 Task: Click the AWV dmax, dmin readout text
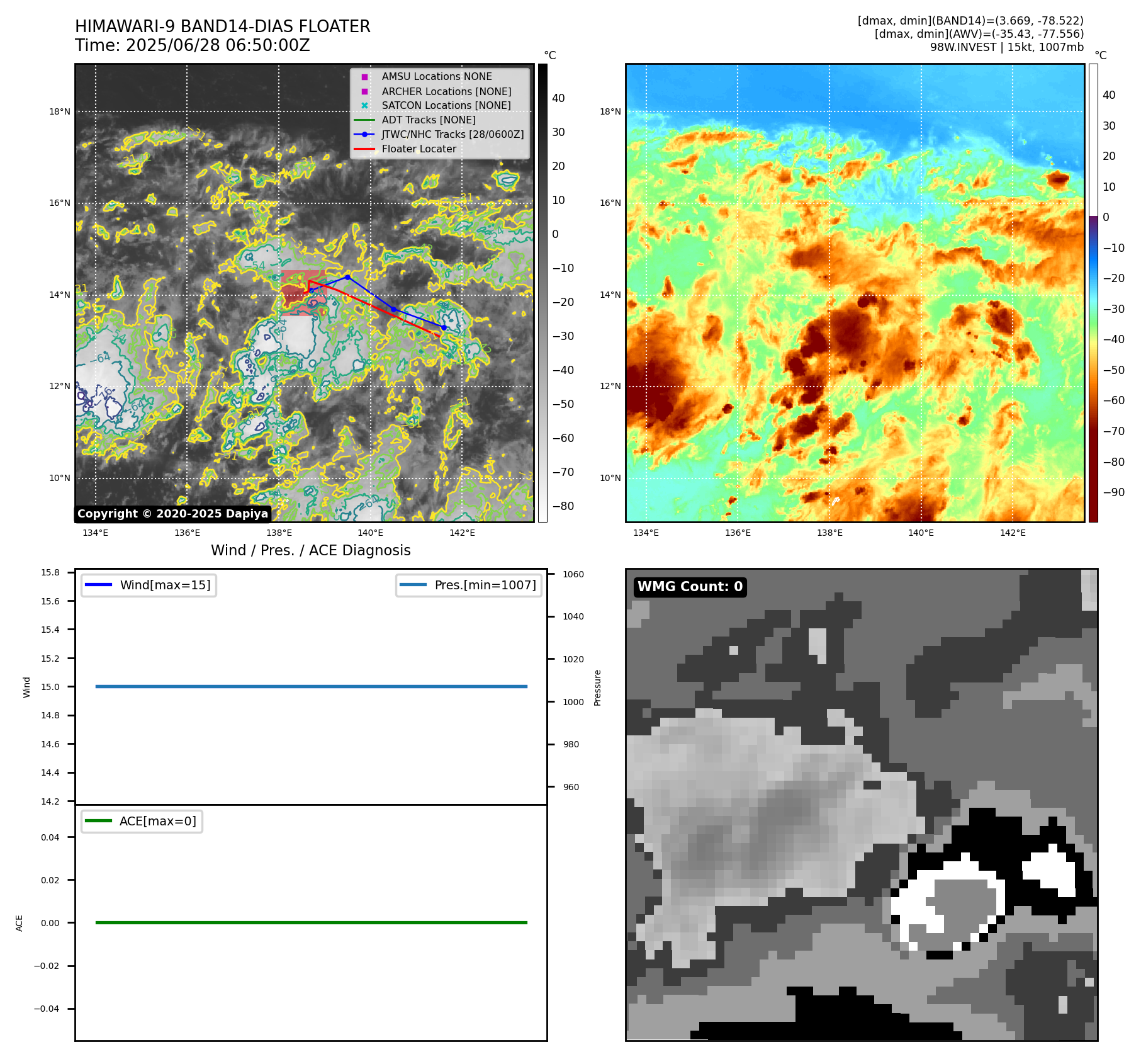pyautogui.click(x=979, y=34)
